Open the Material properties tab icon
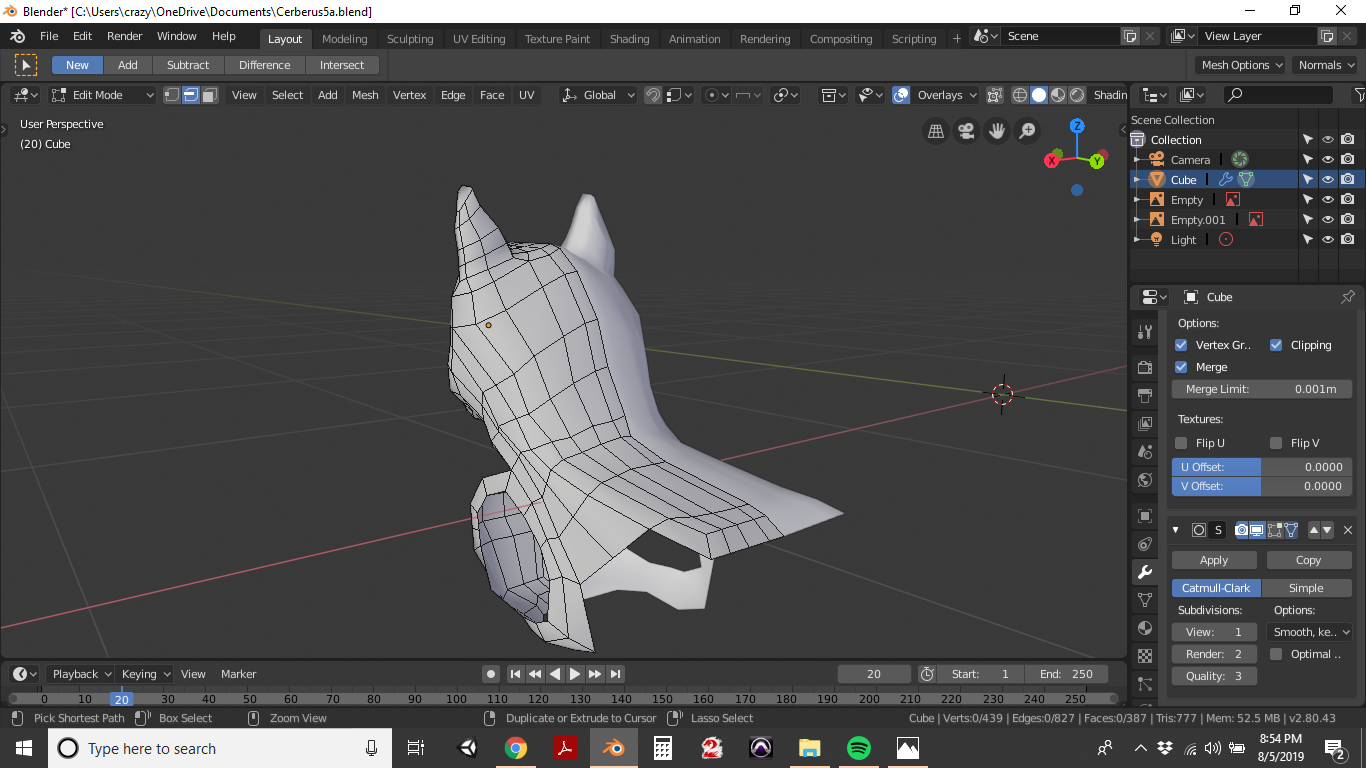 tap(1145, 628)
